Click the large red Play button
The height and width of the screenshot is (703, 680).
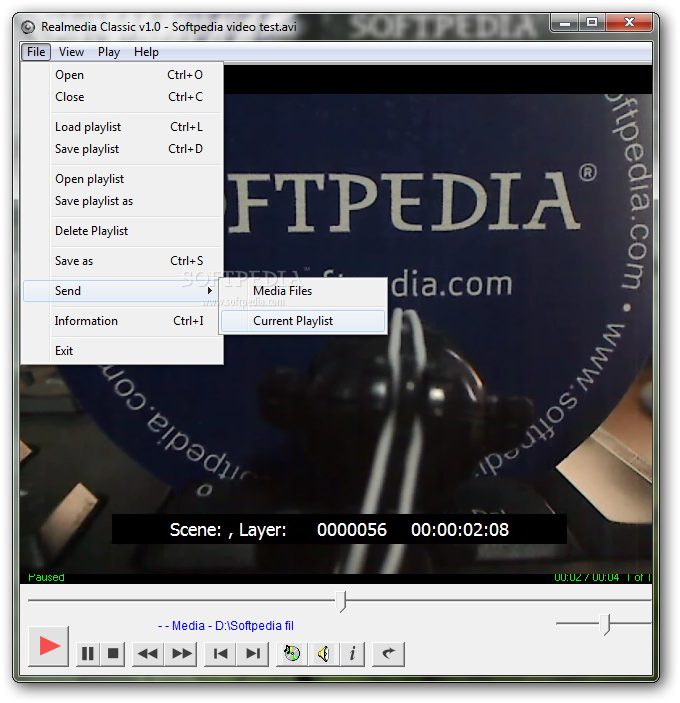click(48, 646)
